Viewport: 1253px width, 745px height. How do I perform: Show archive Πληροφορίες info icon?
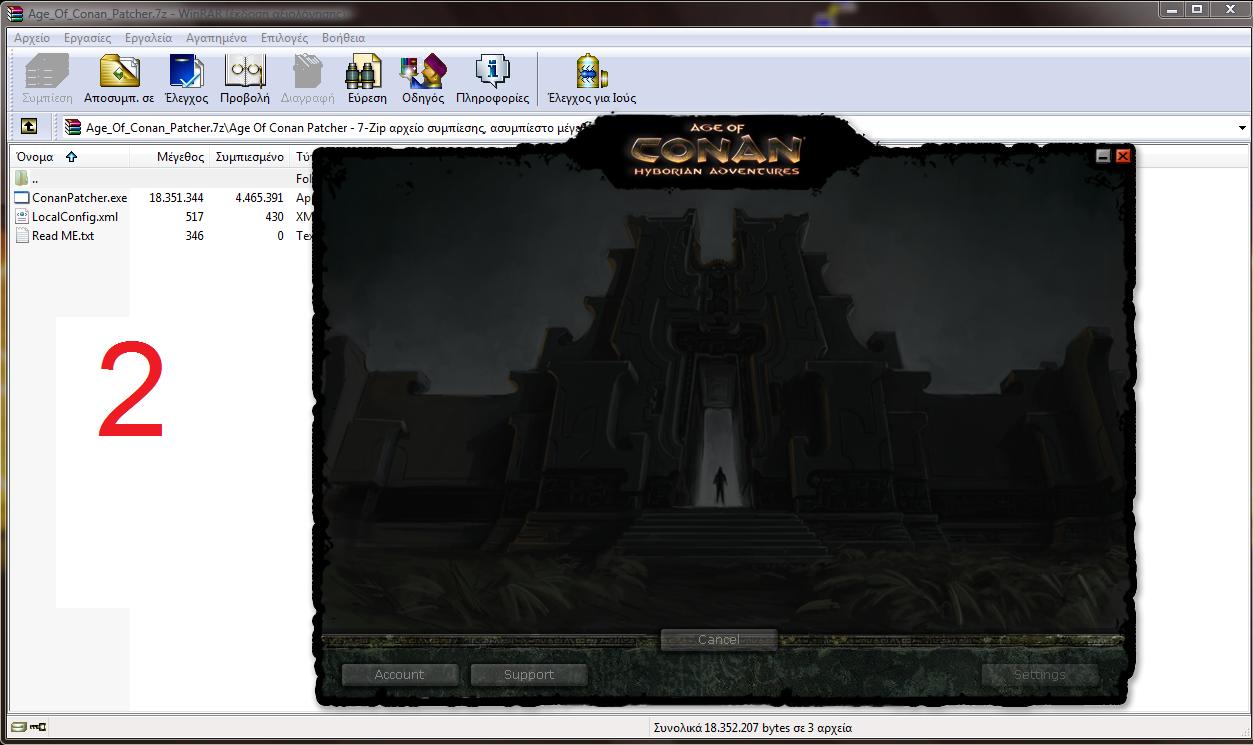coord(492,80)
